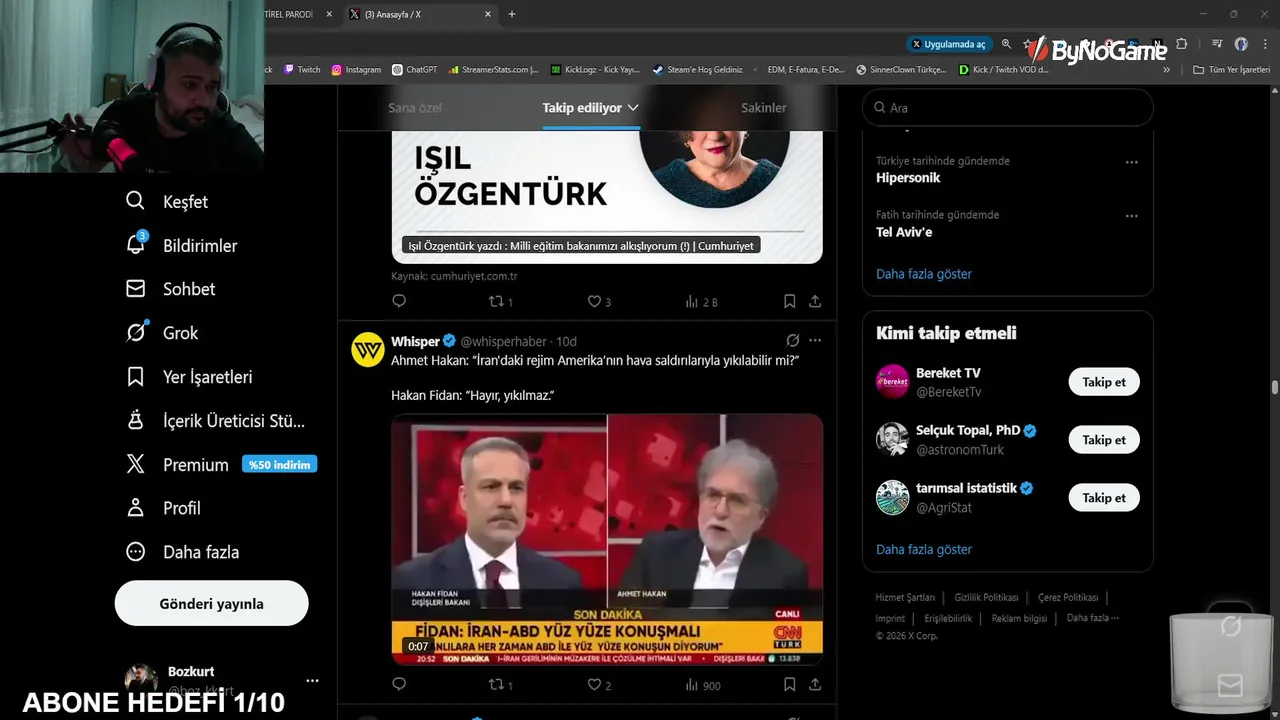The height and width of the screenshot is (720, 1280).
Task: Open options for Tel Aviv'e trend
Action: click(x=1131, y=216)
